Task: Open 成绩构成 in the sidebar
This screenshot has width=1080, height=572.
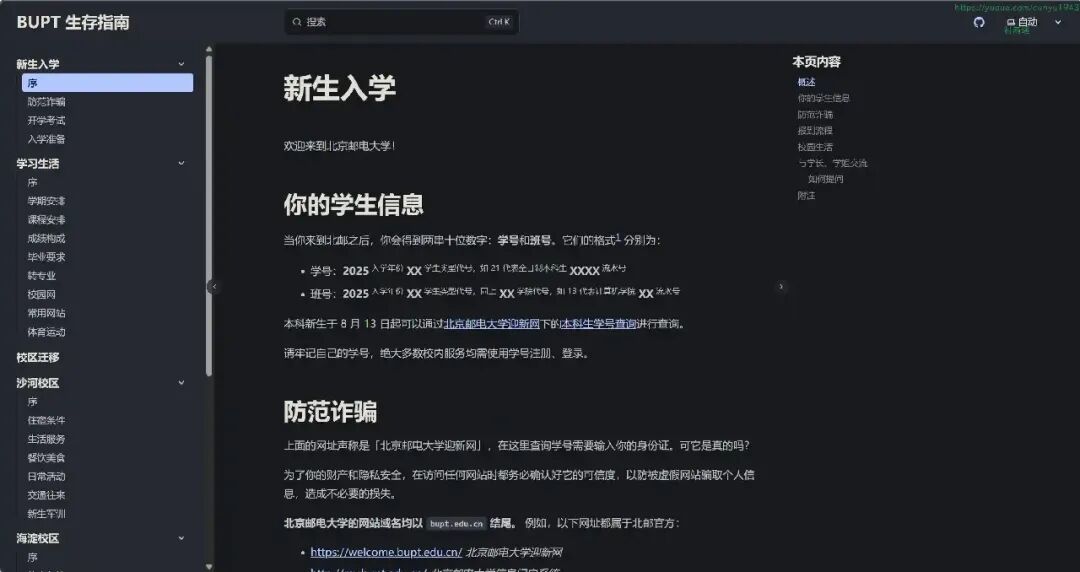Action: pyautogui.click(x=46, y=238)
